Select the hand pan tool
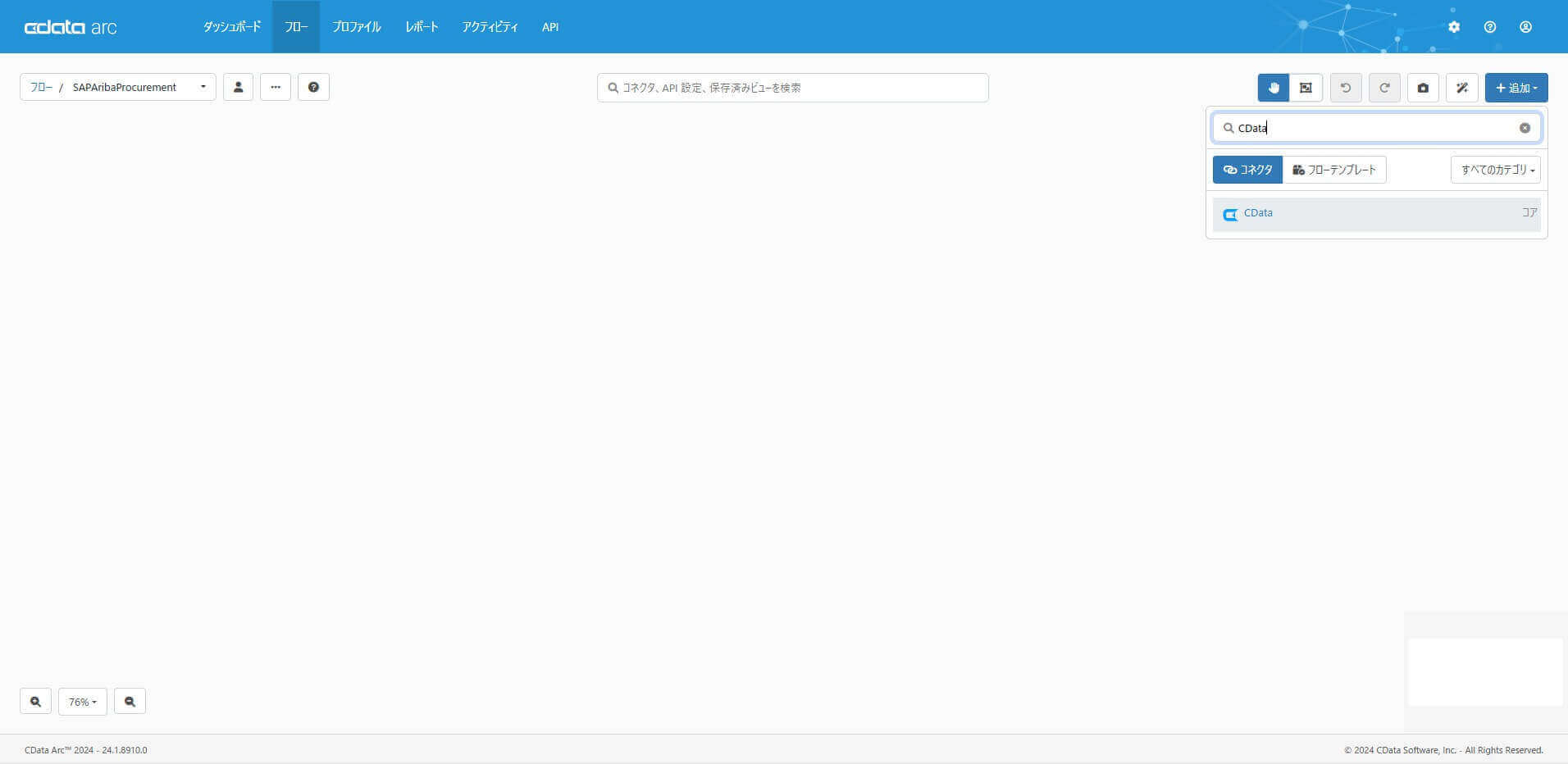This screenshot has height=764, width=1568. point(1274,88)
